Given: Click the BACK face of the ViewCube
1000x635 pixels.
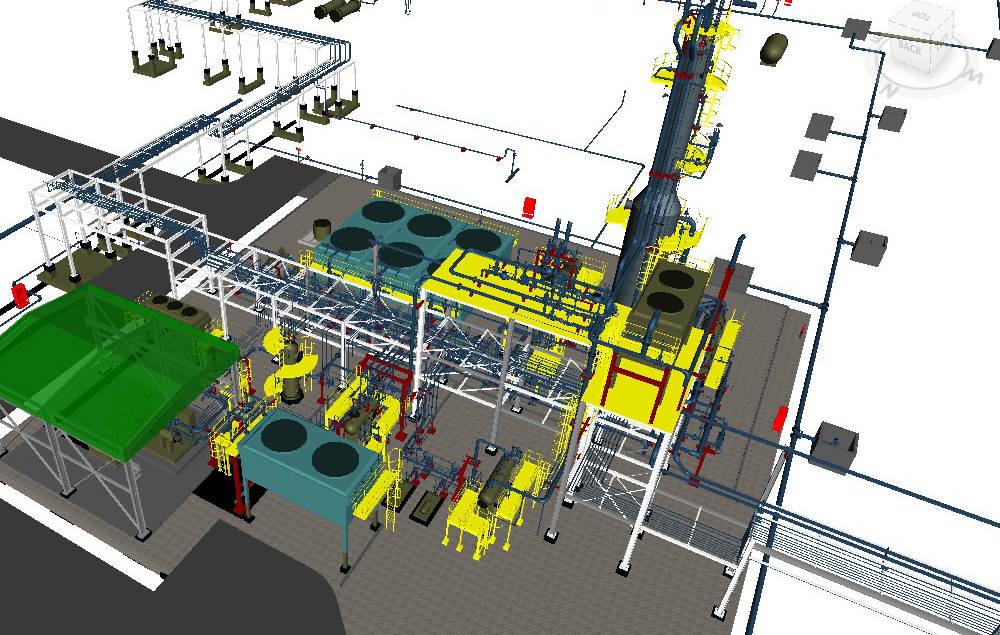Looking at the screenshot, I should point(910,46).
